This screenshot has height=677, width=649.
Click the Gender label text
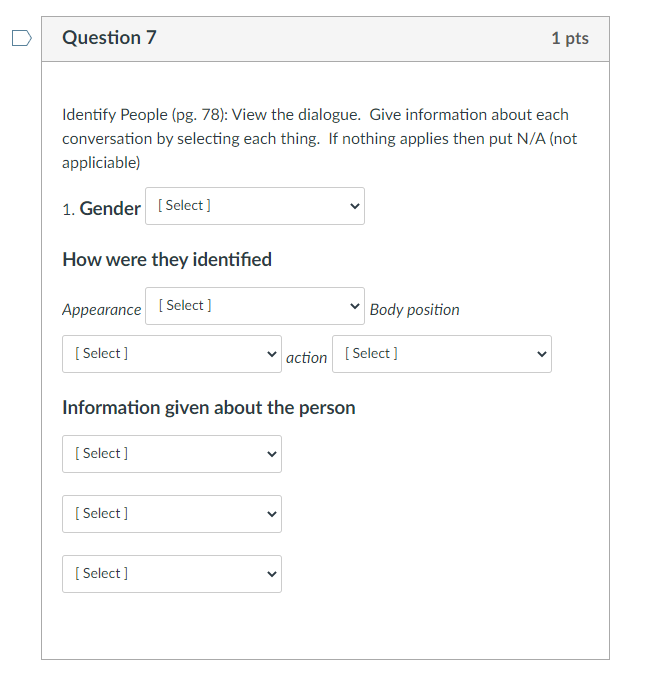(109, 208)
